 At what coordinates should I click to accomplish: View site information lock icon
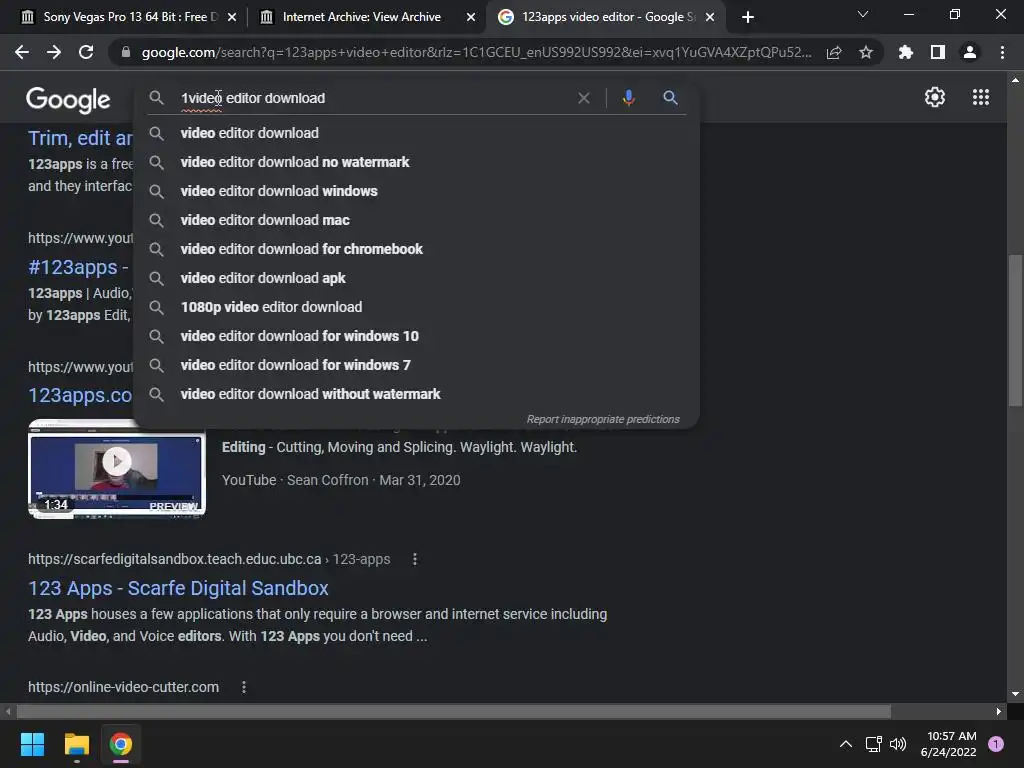125,52
